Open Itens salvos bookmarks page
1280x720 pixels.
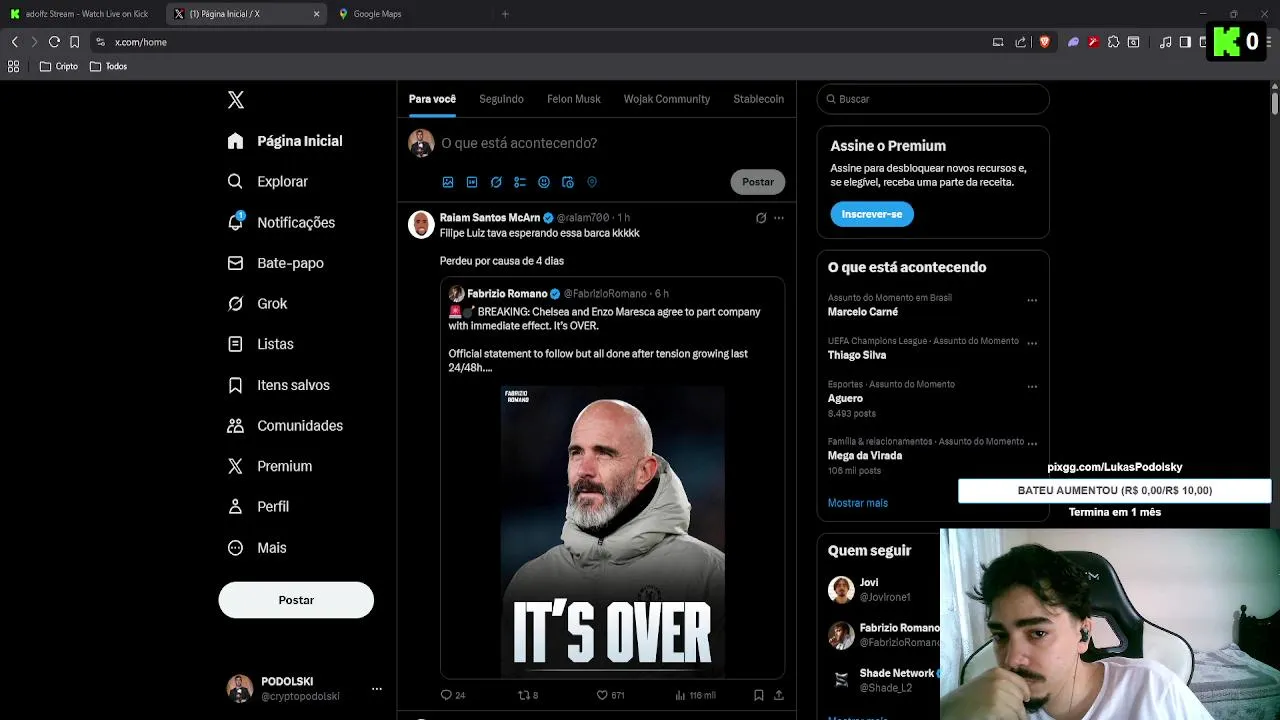tap(279, 385)
